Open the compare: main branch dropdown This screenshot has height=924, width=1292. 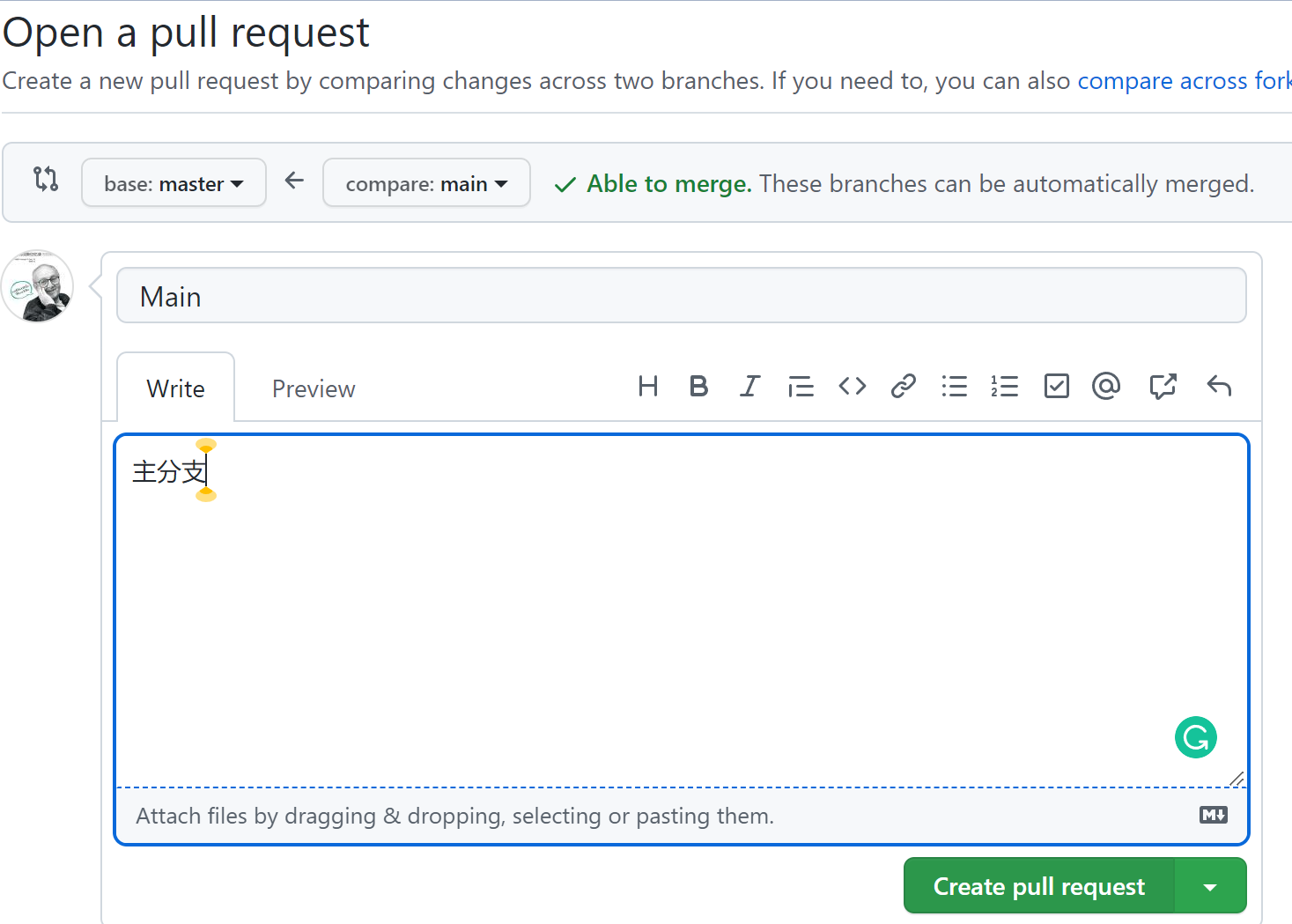[x=426, y=183]
